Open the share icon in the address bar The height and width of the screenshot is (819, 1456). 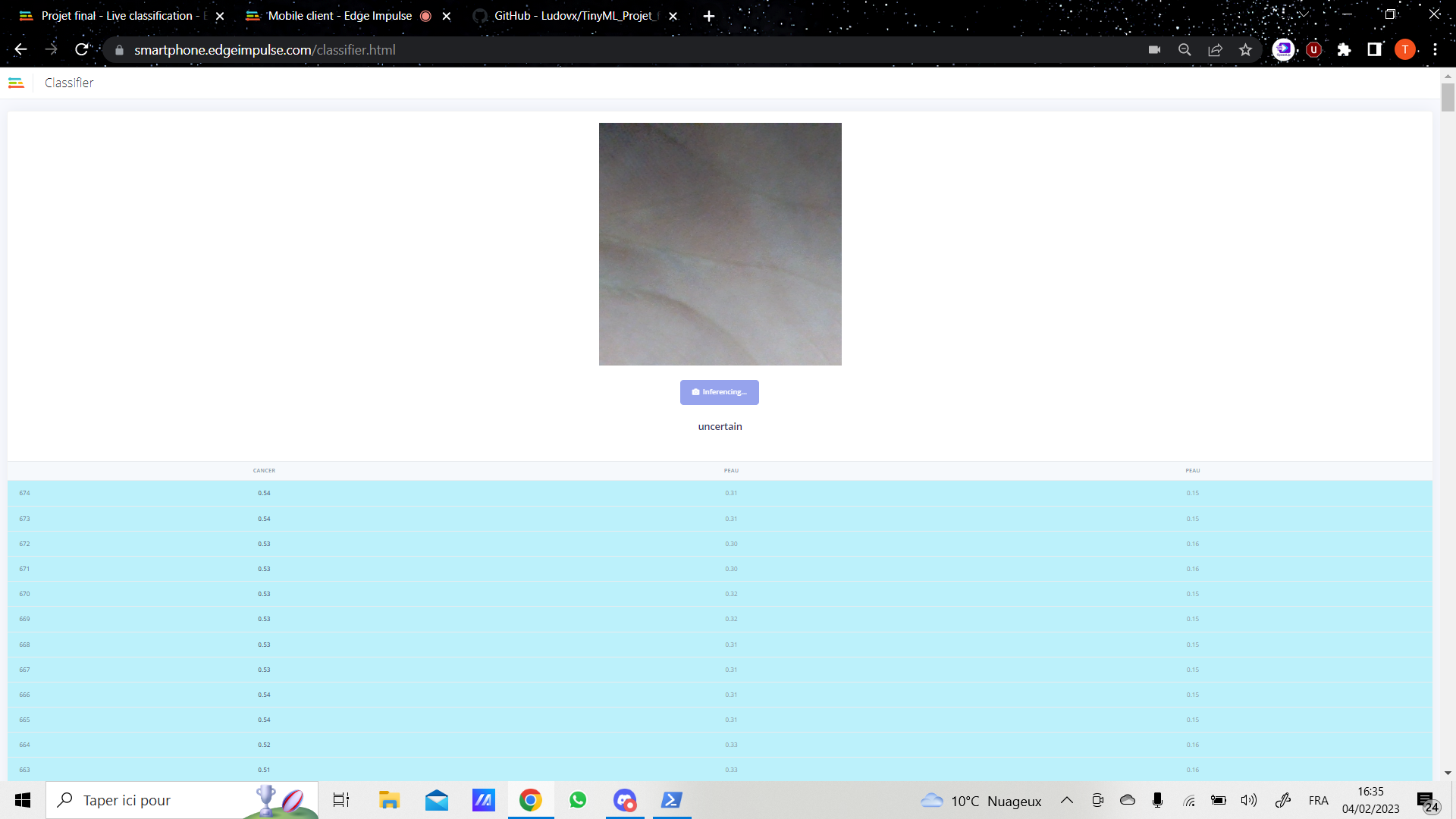(x=1215, y=50)
